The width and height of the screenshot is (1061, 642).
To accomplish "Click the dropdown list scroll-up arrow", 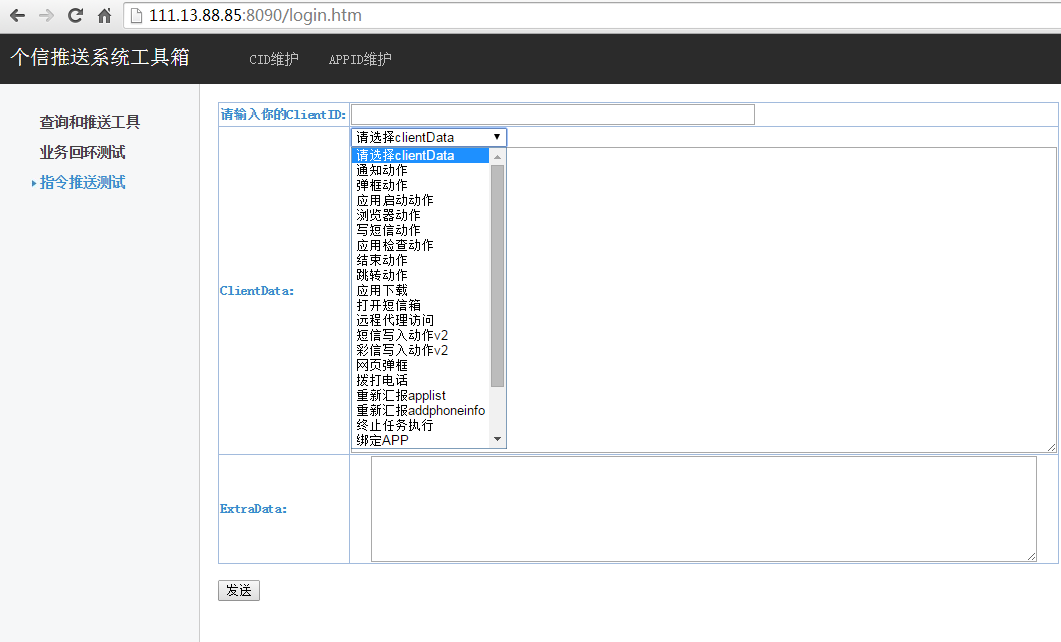I will pyautogui.click(x=497, y=157).
